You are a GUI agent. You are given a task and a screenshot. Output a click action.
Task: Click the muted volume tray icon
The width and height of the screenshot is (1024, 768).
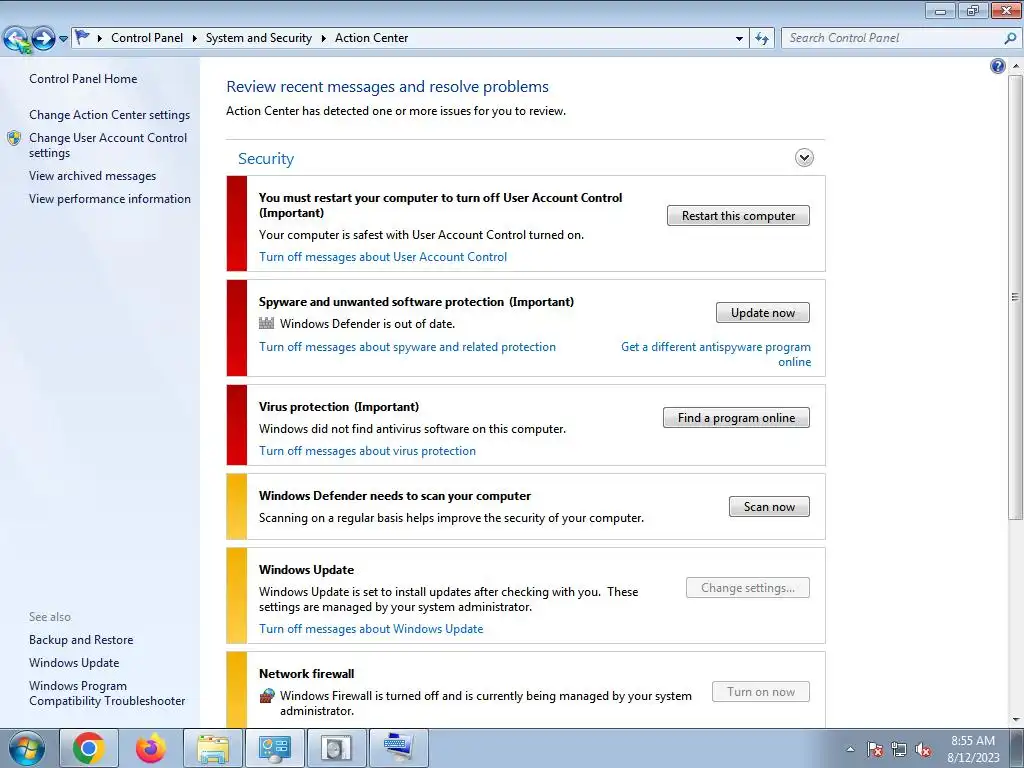pos(923,749)
